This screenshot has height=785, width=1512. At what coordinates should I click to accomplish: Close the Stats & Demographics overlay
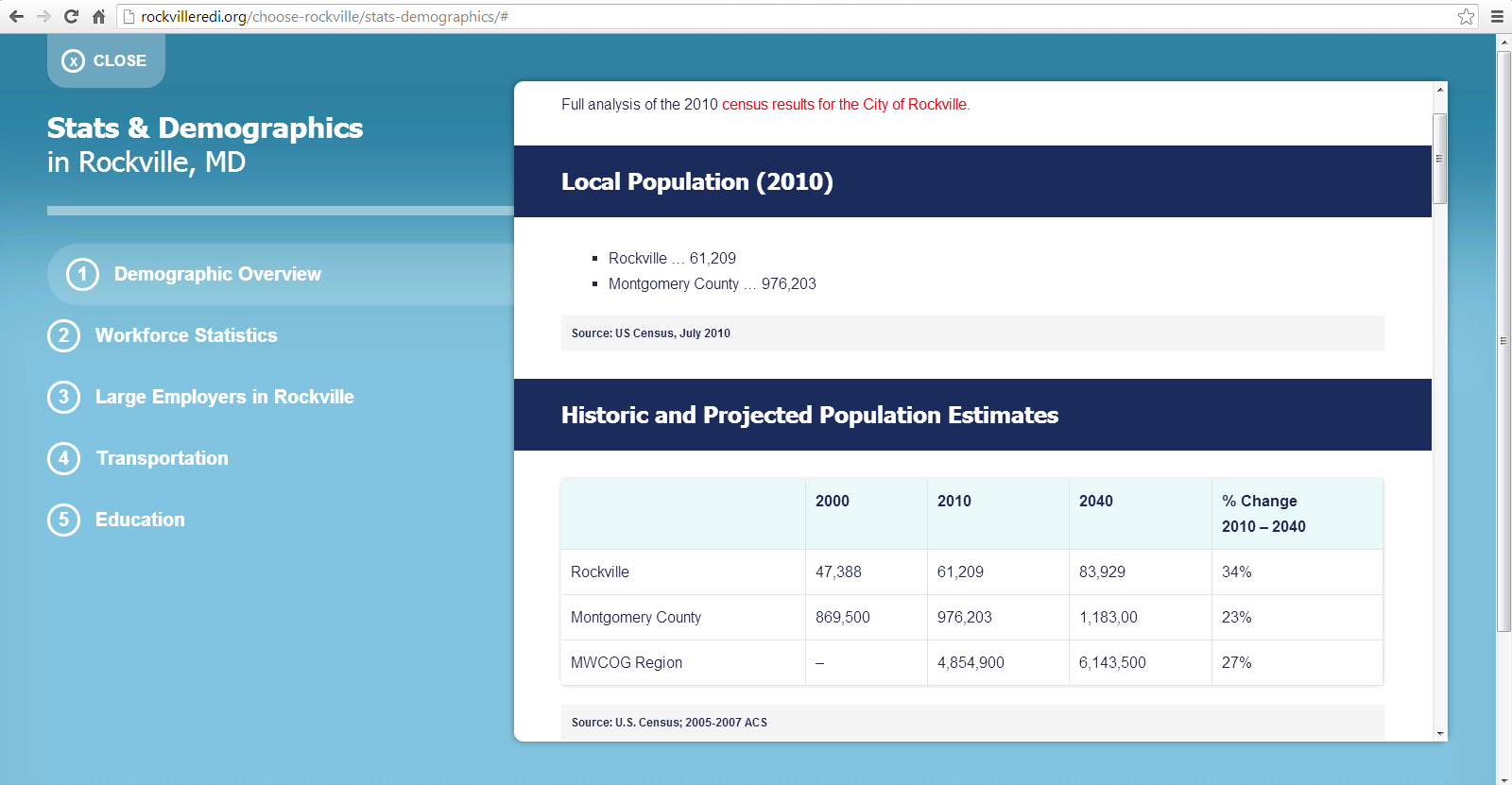point(106,60)
